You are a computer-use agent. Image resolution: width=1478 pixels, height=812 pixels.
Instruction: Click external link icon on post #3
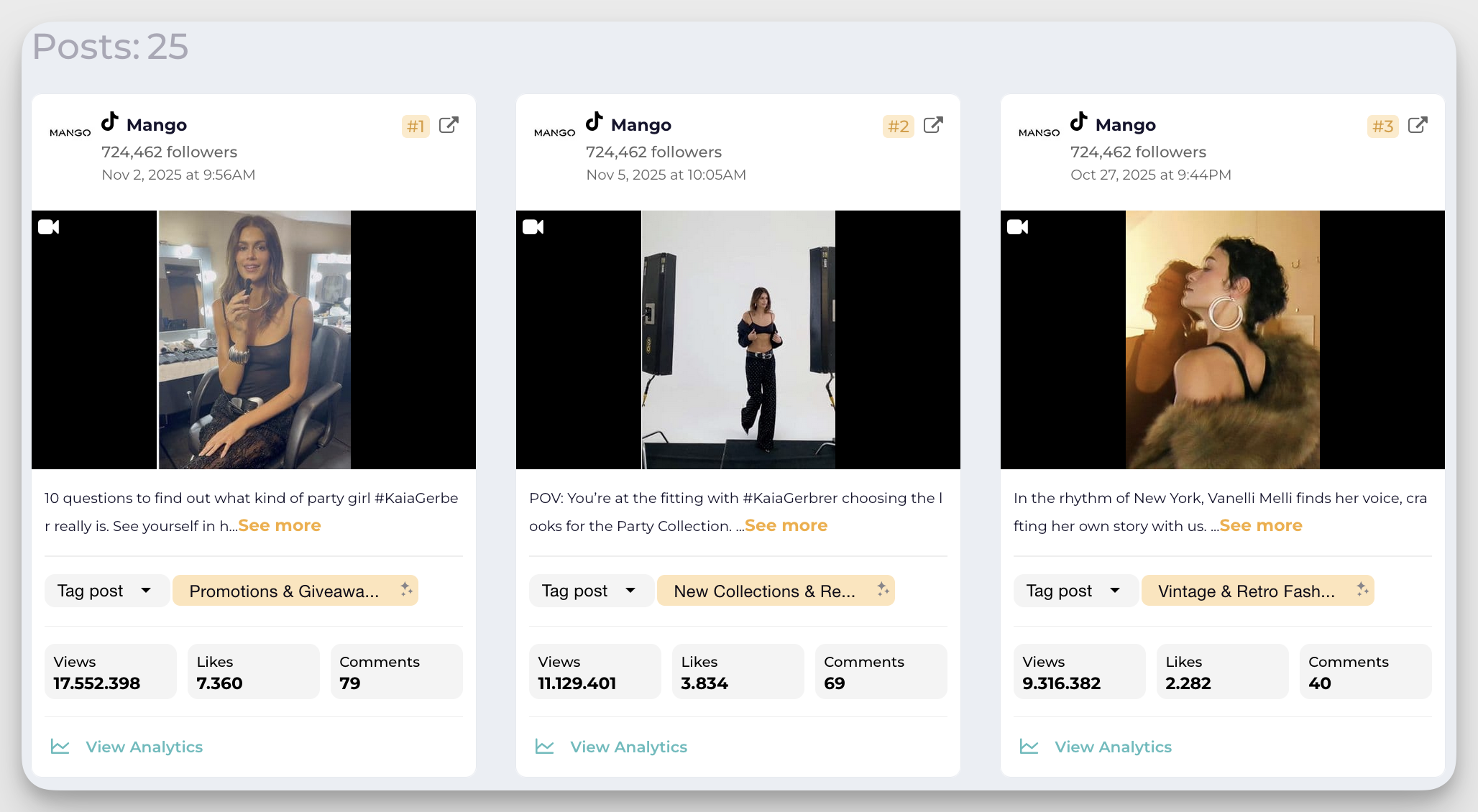(x=1418, y=125)
